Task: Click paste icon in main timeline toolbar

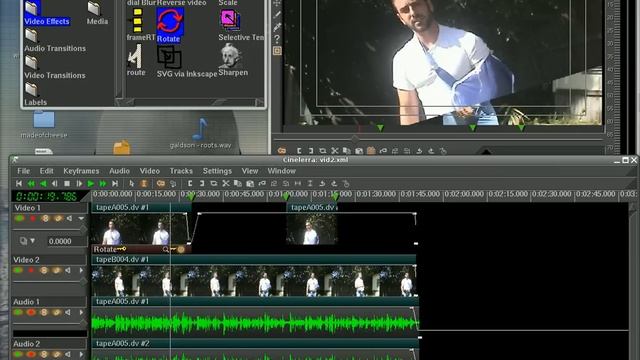Action: click(x=250, y=184)
